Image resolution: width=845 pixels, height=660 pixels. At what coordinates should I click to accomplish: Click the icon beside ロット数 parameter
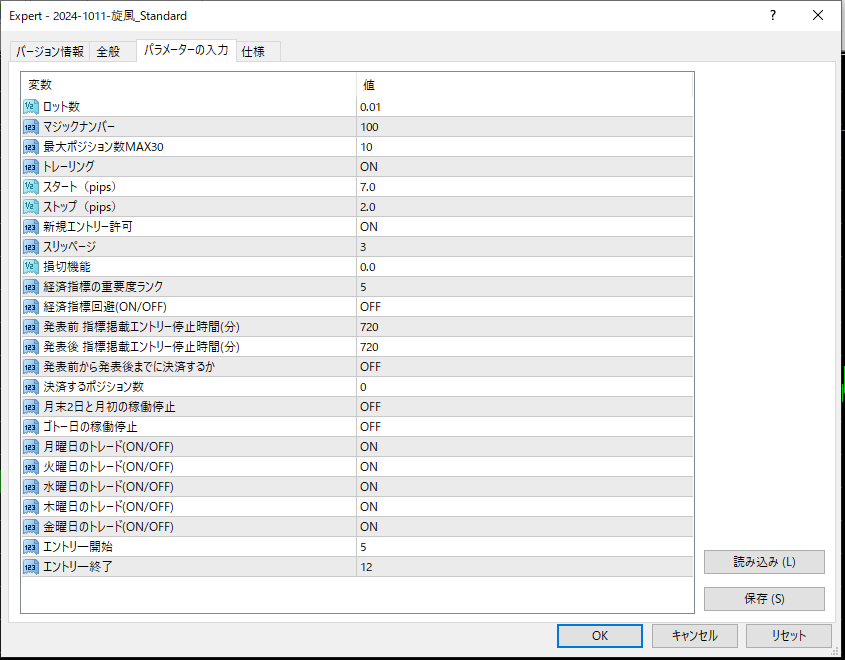(x=30, y=107)
